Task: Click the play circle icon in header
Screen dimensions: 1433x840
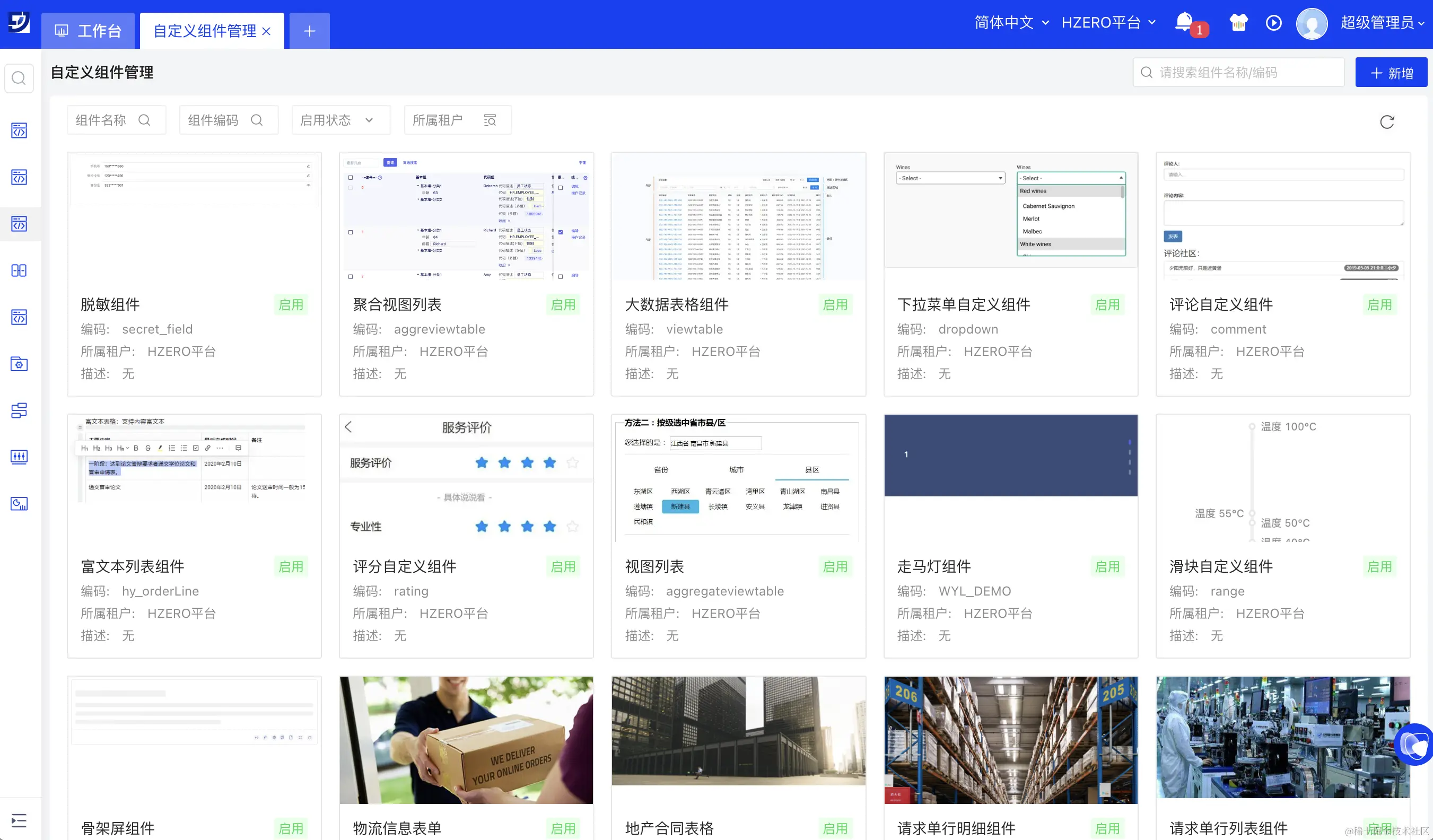Action: 1274,23
